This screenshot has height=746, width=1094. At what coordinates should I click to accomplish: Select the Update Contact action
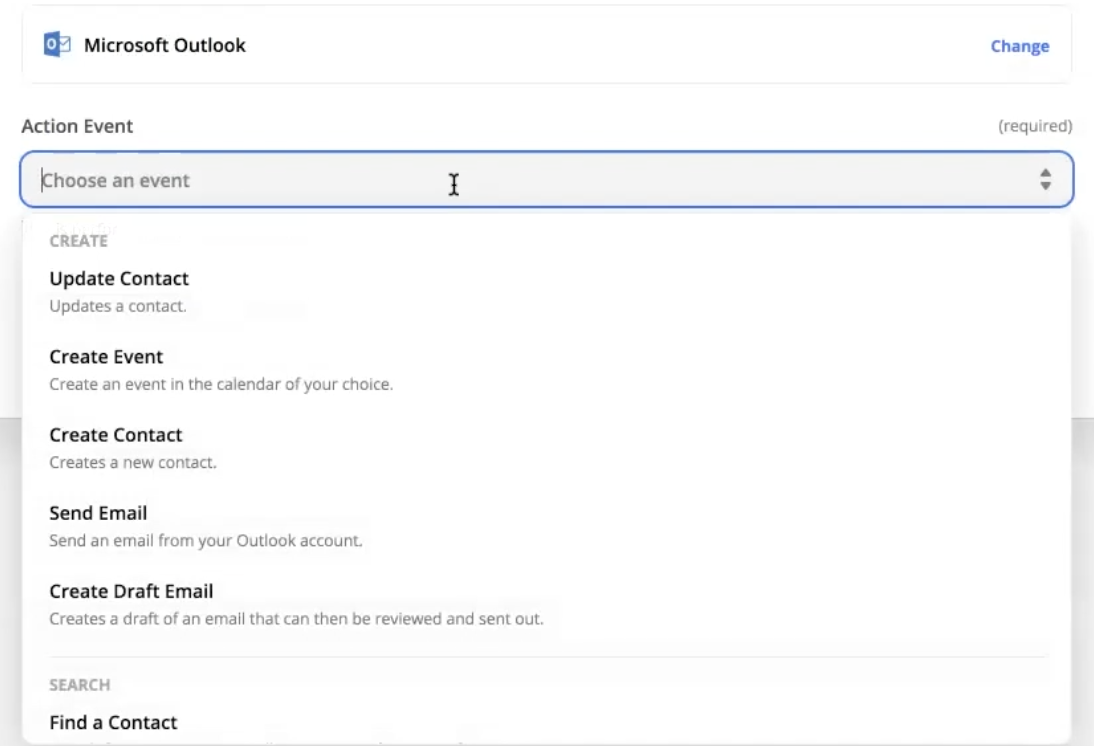[119, 278]
